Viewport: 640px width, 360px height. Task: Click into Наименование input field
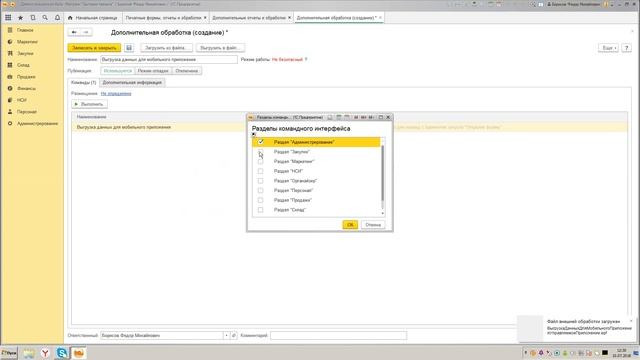point(169,60)
